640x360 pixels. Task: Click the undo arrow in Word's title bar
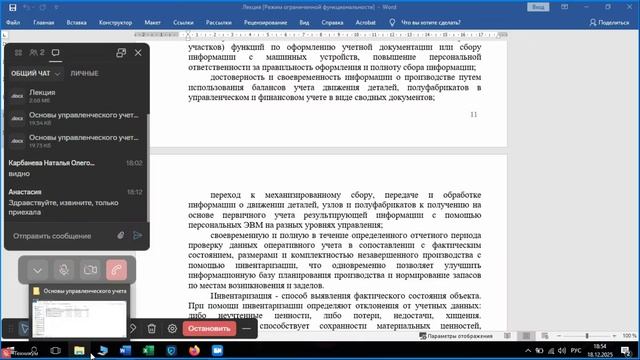tap(27, 7)
